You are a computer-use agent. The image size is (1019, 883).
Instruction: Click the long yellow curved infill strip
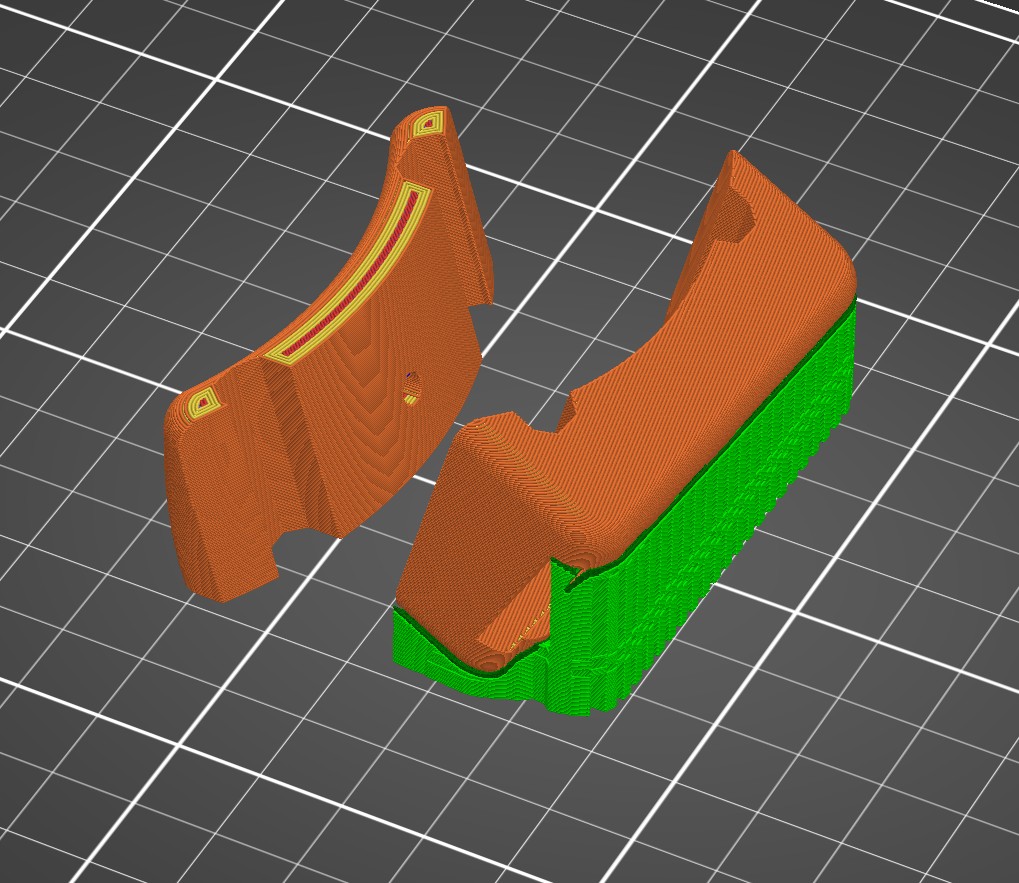coord(348,276)
